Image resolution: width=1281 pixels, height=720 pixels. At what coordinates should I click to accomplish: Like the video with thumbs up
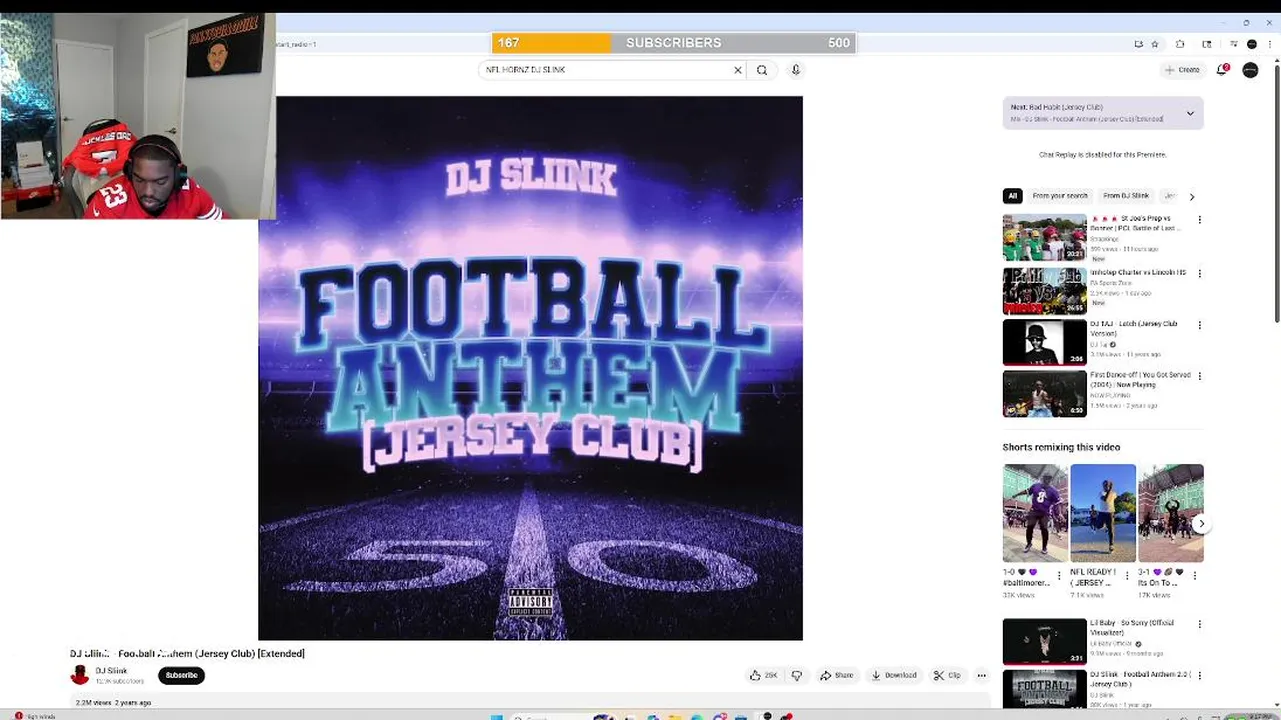(764, 675)
